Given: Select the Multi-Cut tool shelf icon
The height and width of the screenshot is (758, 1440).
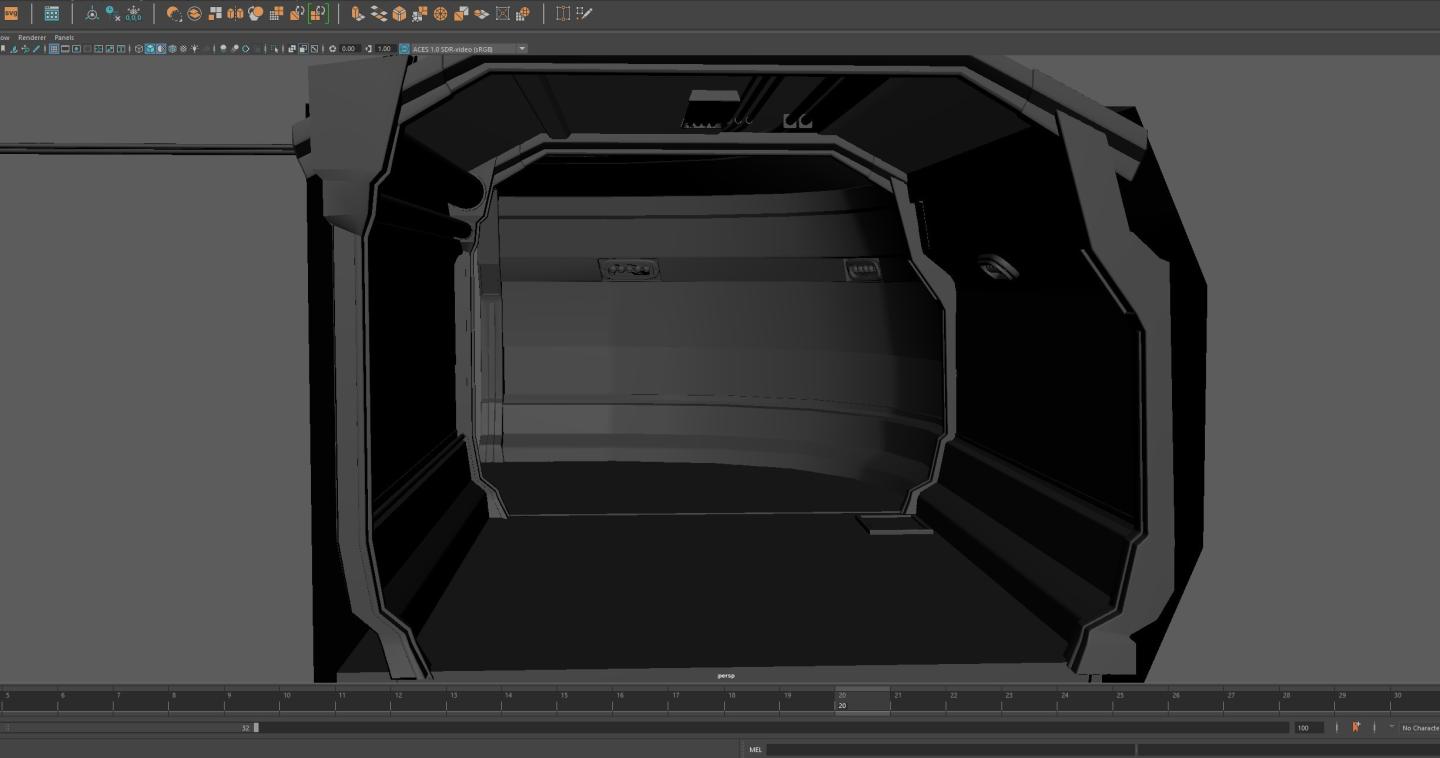Looking at the screenshot, I should coord(563,14).
